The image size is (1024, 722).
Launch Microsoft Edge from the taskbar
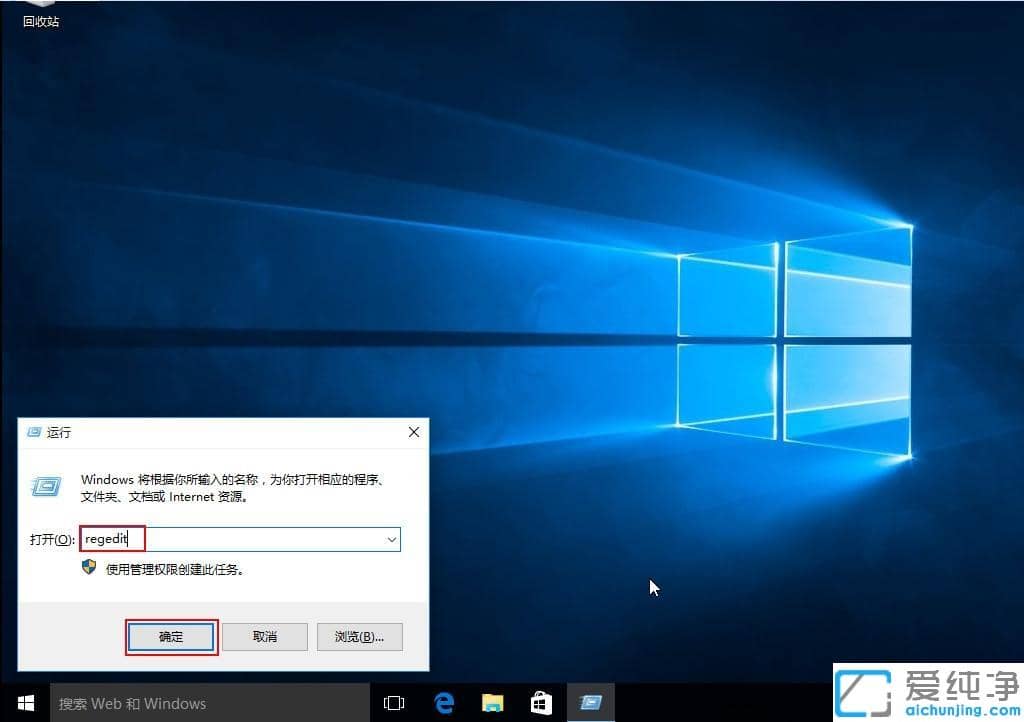coord(444,703)
